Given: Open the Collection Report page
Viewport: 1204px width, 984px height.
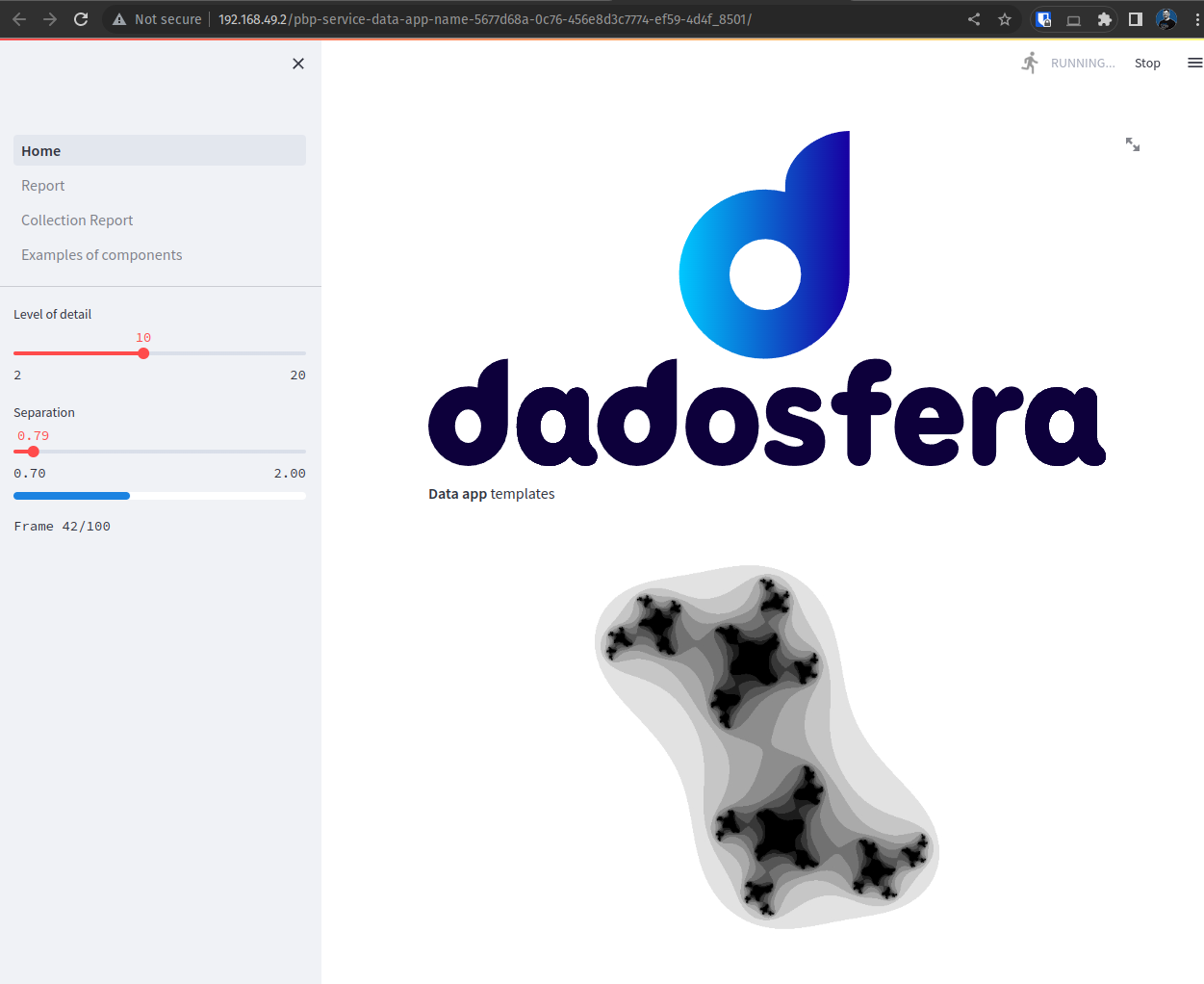Looking at the screenshot, I should pos(160,220).
